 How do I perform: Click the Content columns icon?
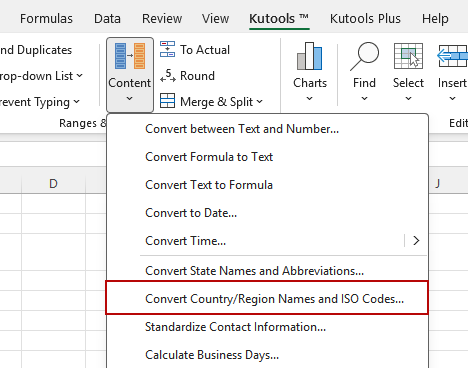tap(130, 56)
